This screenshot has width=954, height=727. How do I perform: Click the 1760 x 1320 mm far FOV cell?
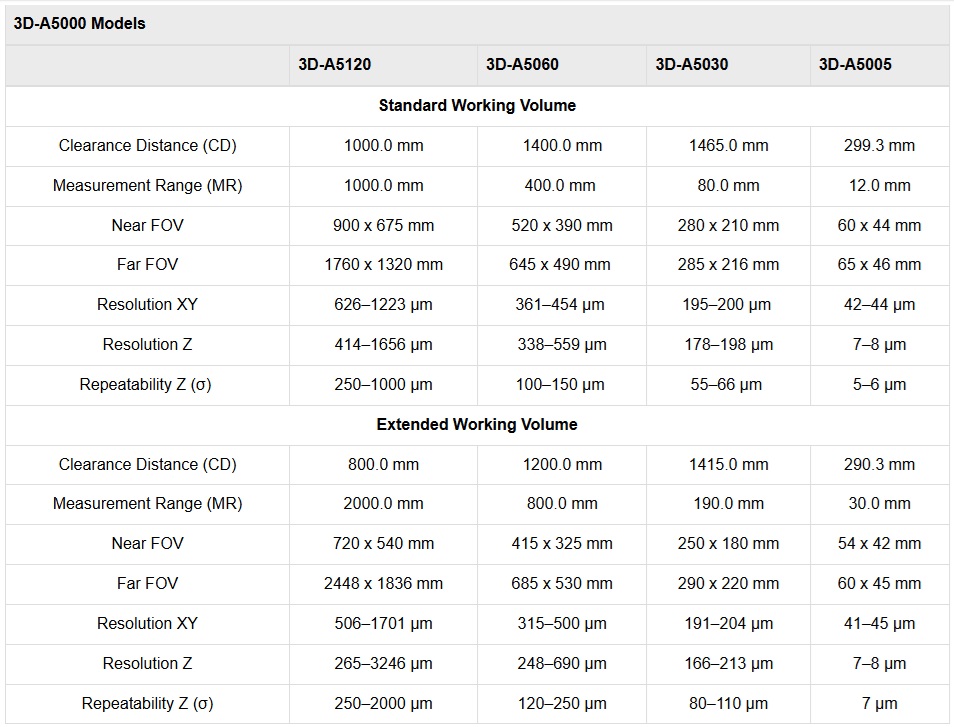pos(383,265)
